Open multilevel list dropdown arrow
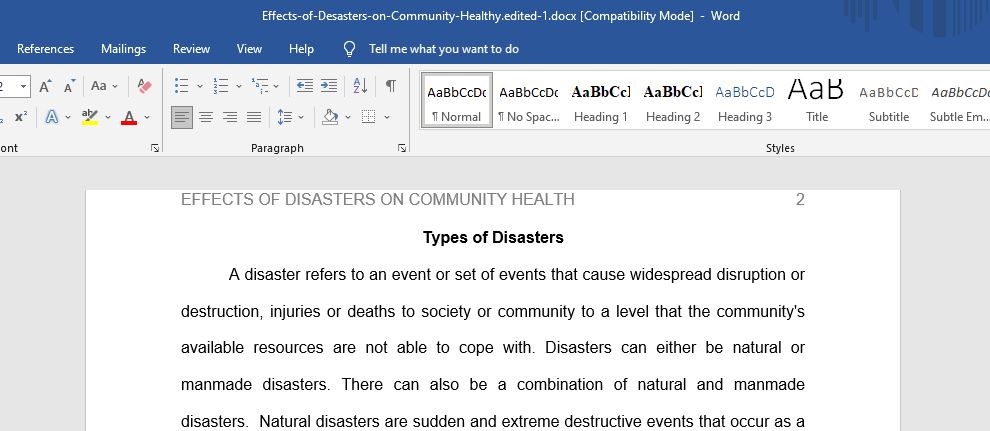990x431 pixels. [x=277, y=86]
